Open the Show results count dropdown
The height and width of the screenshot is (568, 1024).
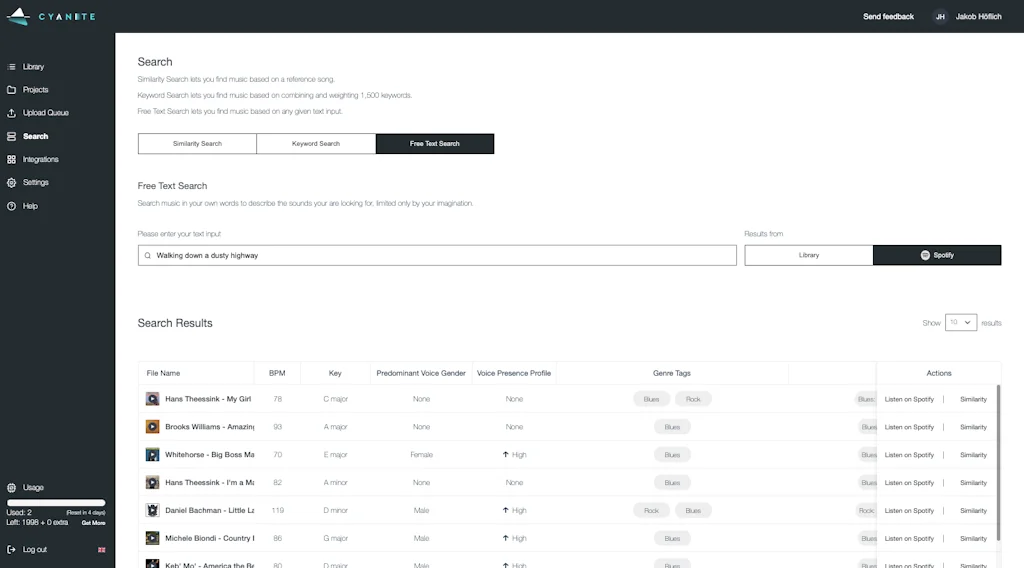point(960,323)
